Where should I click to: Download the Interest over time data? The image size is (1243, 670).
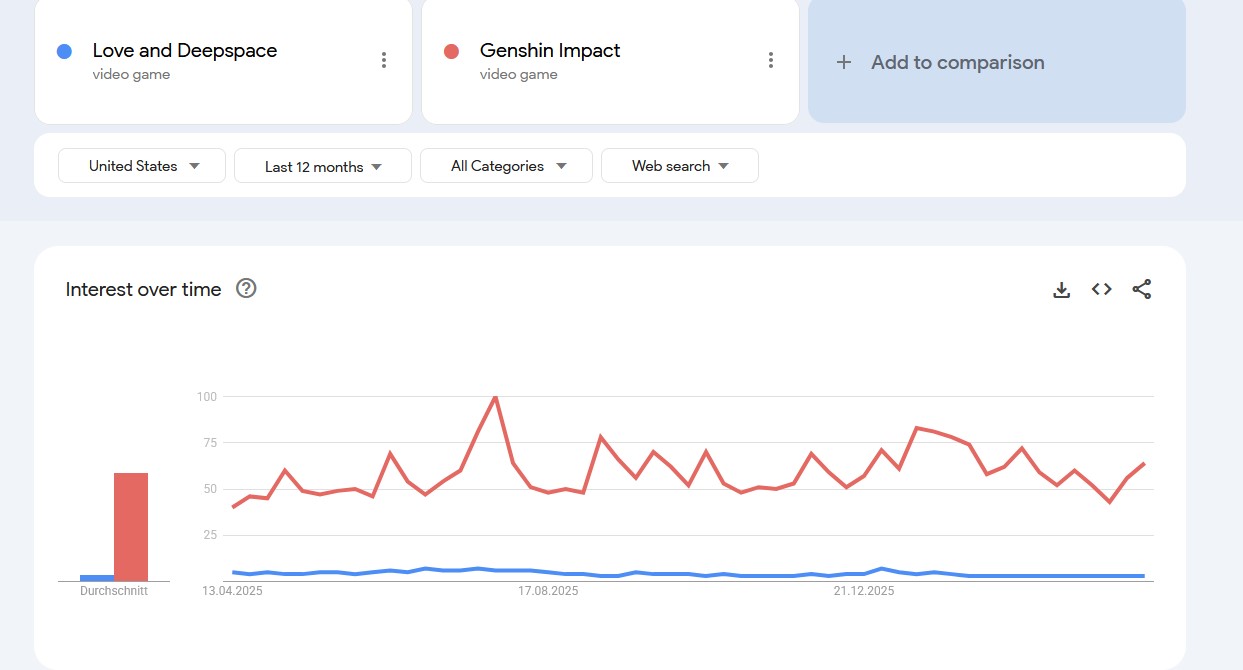(x=1062, y=290)
